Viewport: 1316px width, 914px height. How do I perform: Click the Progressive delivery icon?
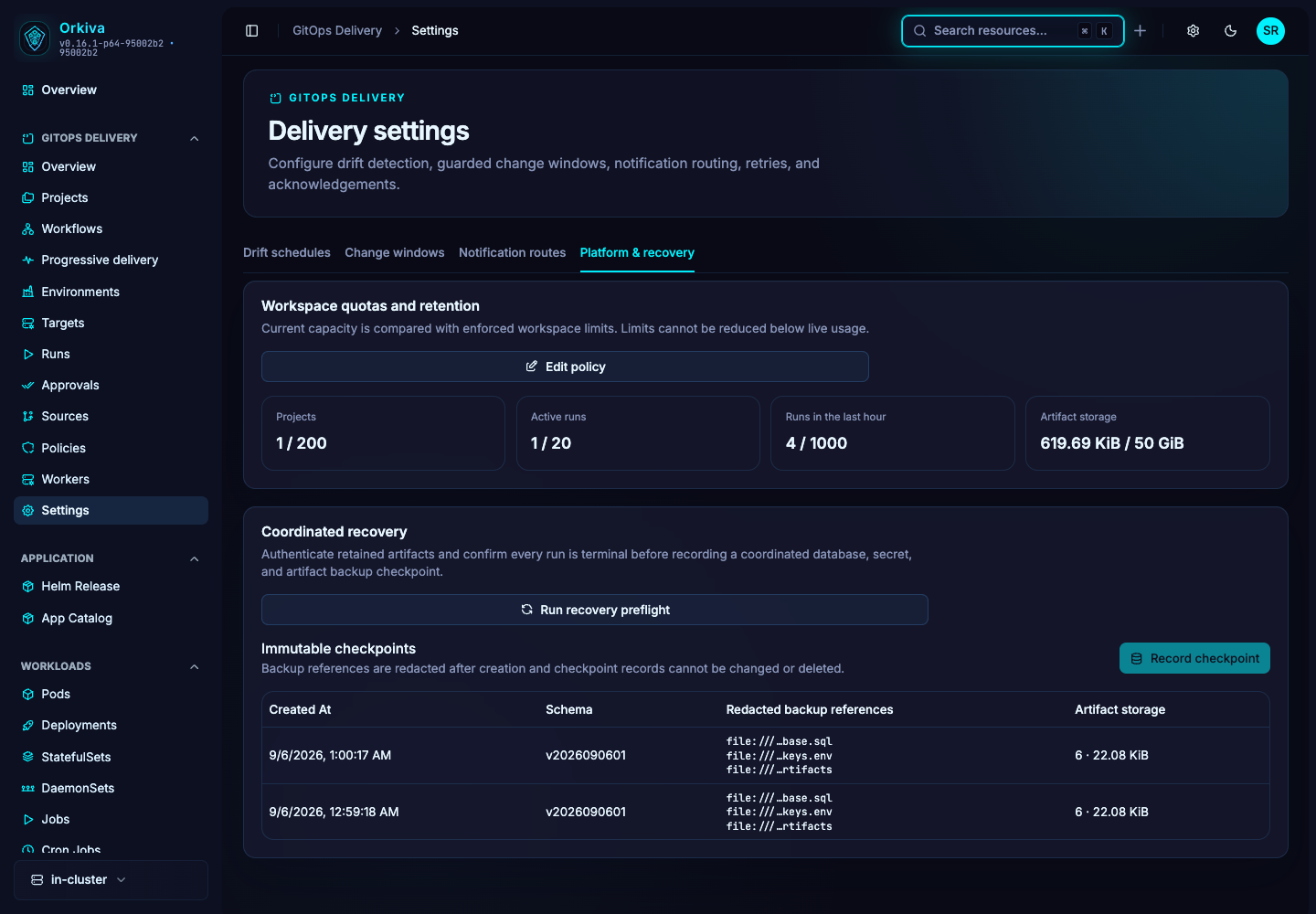[x=28, y=260]
